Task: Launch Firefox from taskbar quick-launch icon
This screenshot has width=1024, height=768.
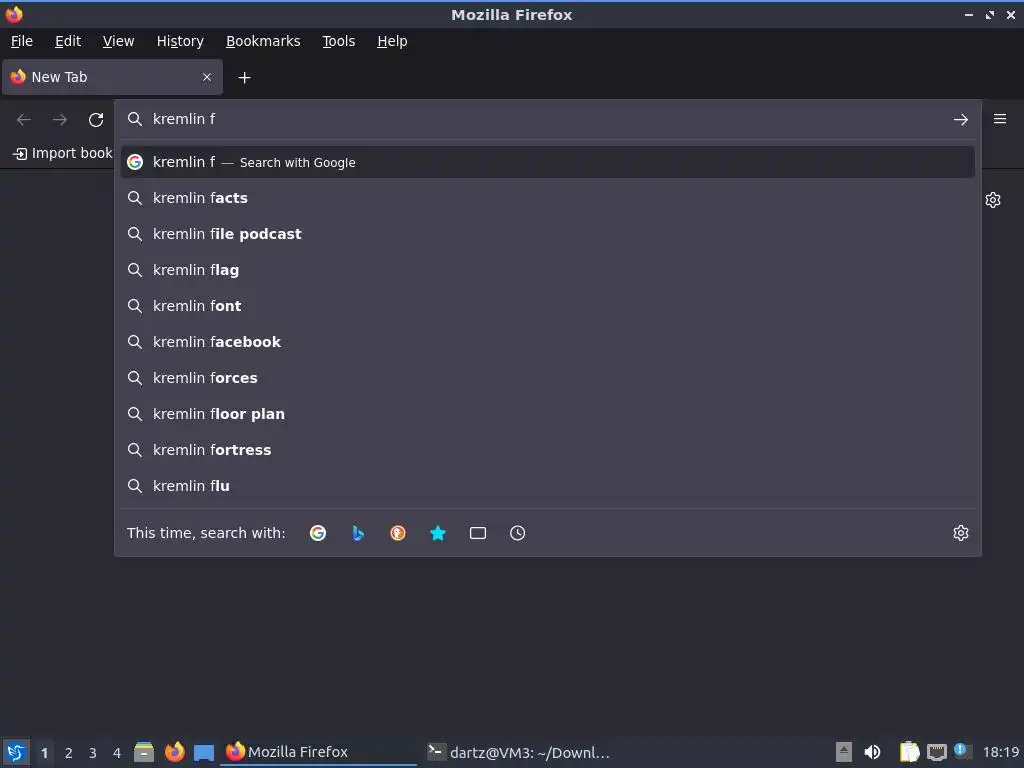Action: [174, 752]
